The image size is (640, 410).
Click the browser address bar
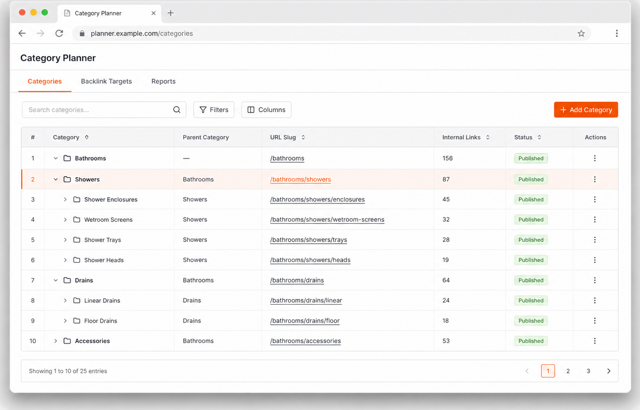(x=331, y=33)
